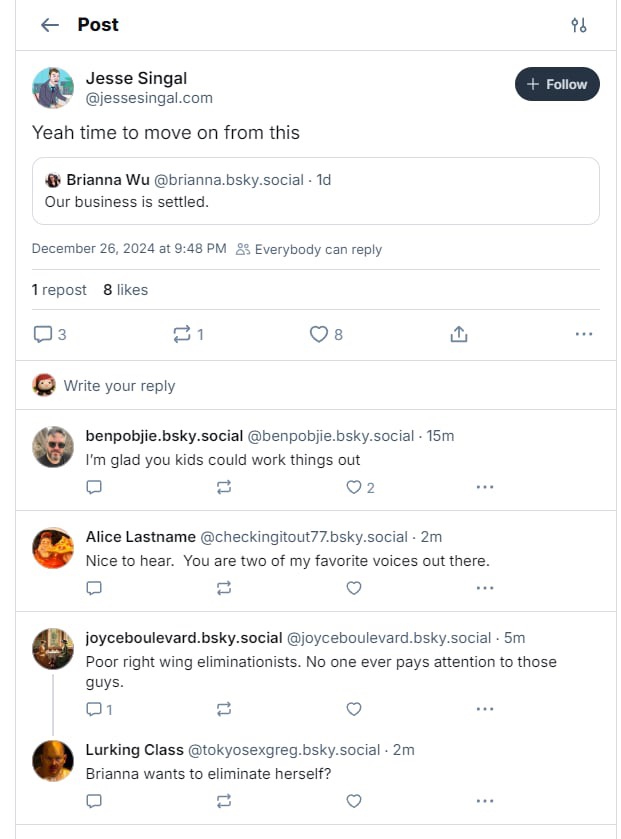Open the quoted Brianna Wu post

coord(316,191)
